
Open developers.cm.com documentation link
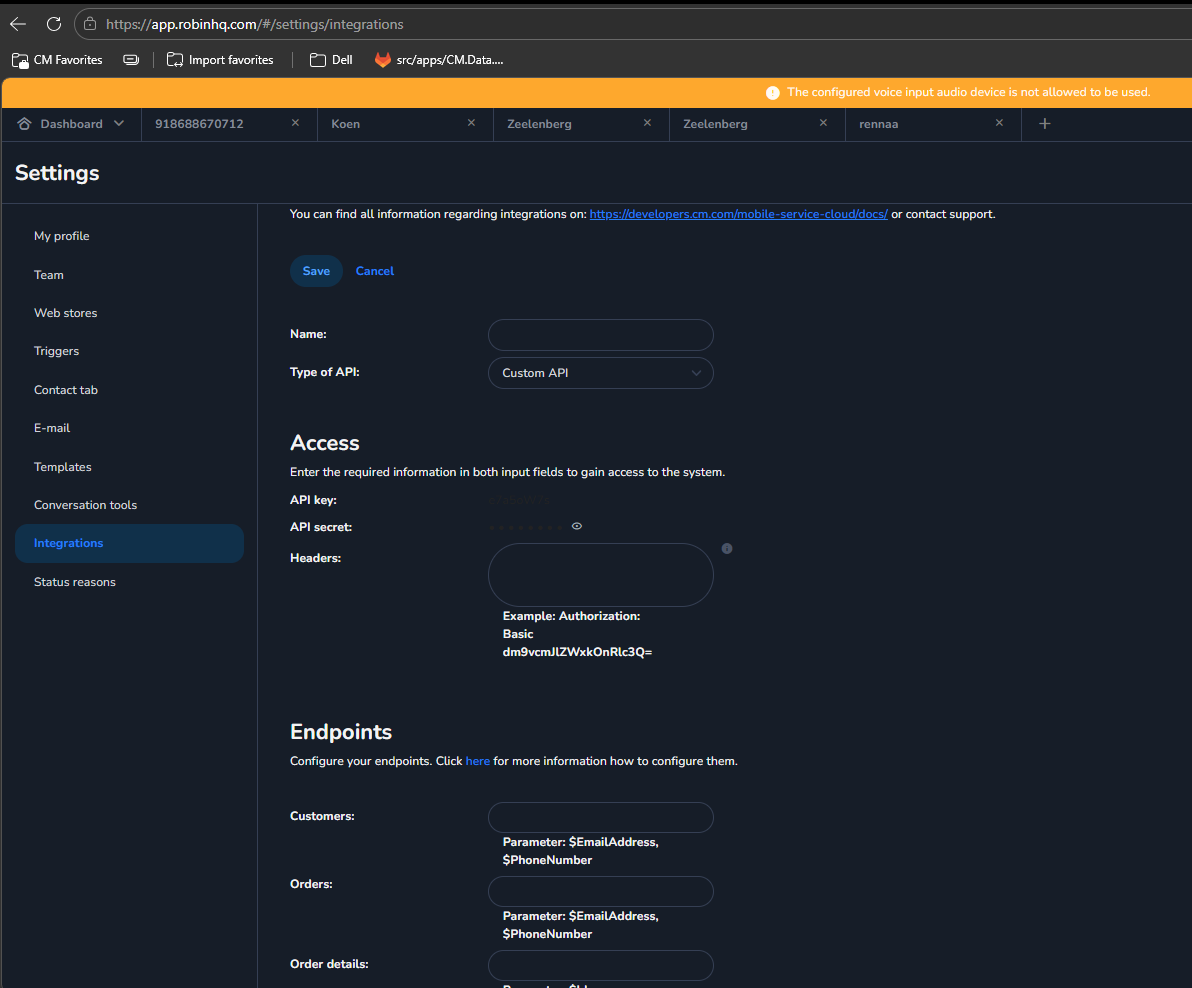[x=738, y=214]
